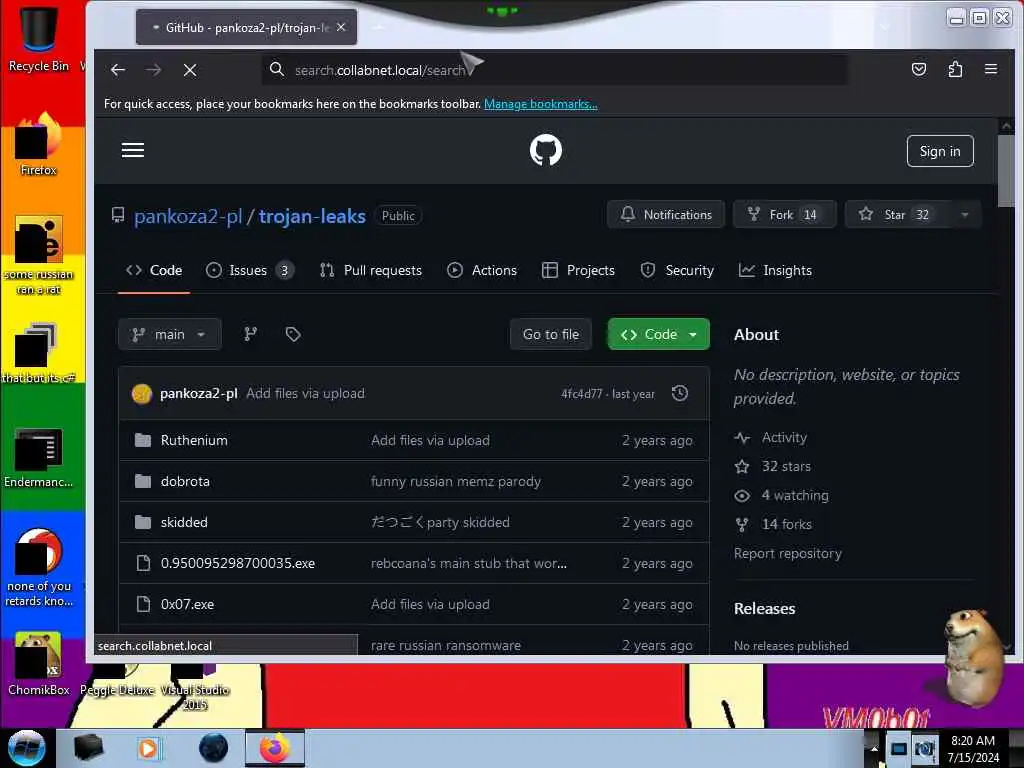
Task: Click the Sign in button
Action: tap(940, 151)
